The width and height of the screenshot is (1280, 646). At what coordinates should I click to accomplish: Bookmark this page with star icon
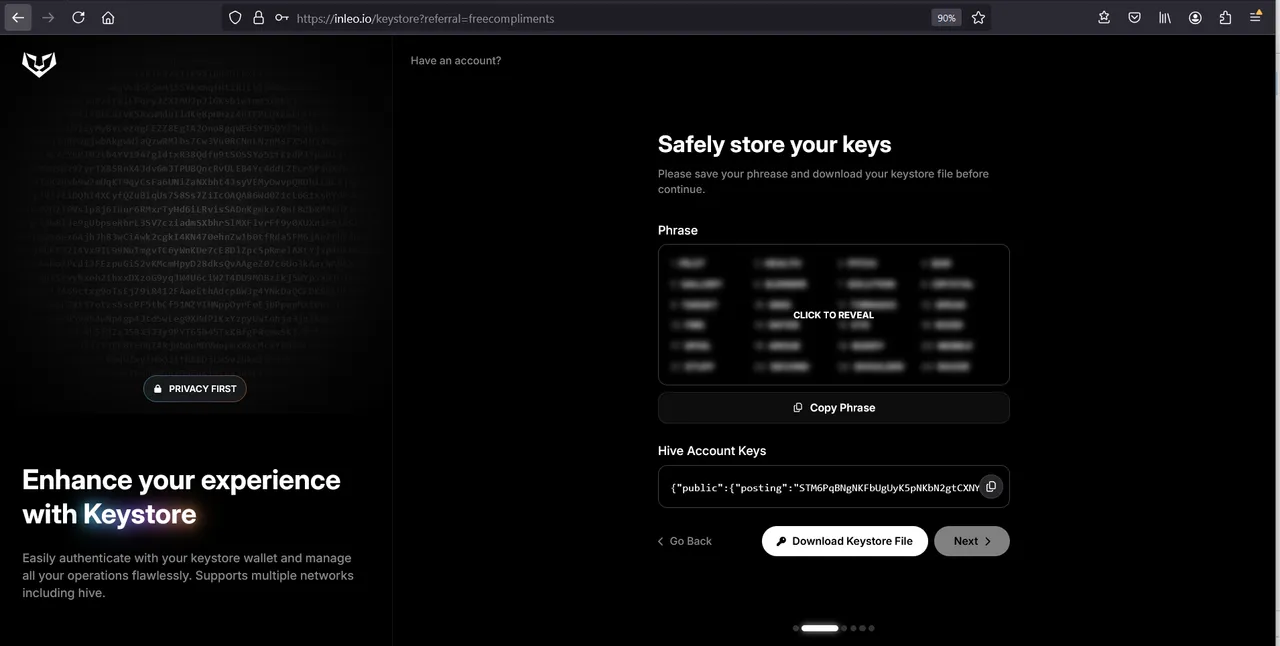pos(978,18)
